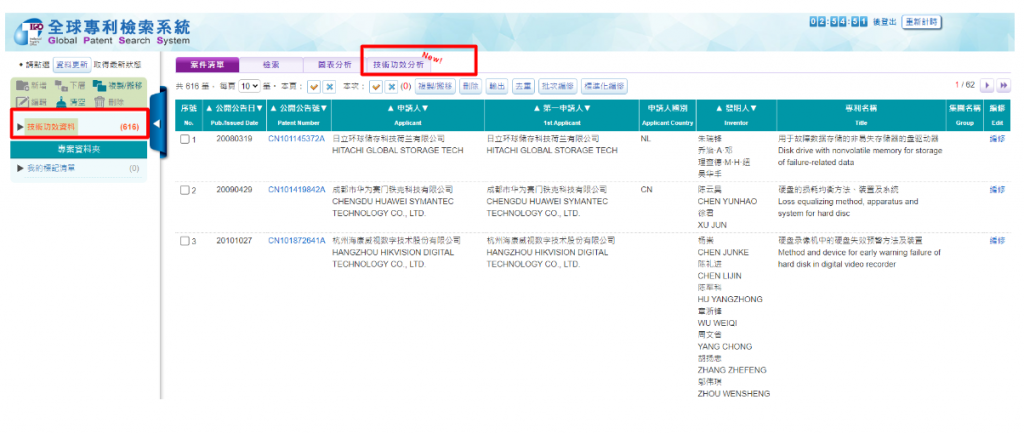
Task: Click the 專案資料夾 panel header
Action: (x=79, y=149)
